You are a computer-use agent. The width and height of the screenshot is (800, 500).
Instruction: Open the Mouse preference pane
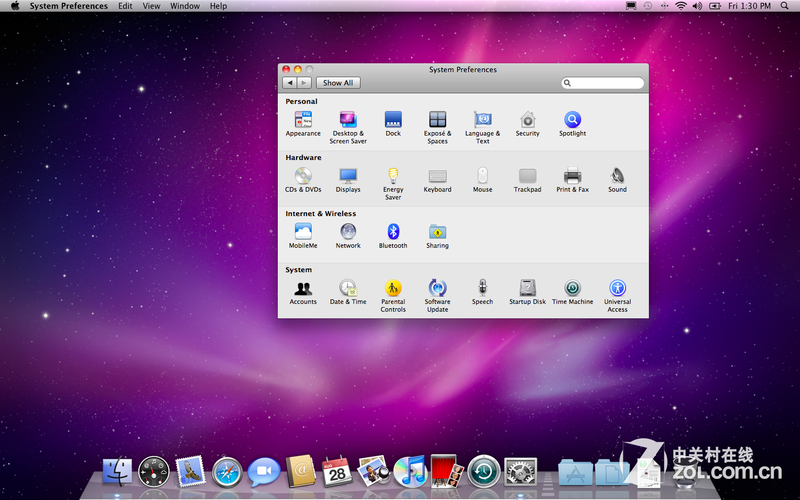(482, 180)
